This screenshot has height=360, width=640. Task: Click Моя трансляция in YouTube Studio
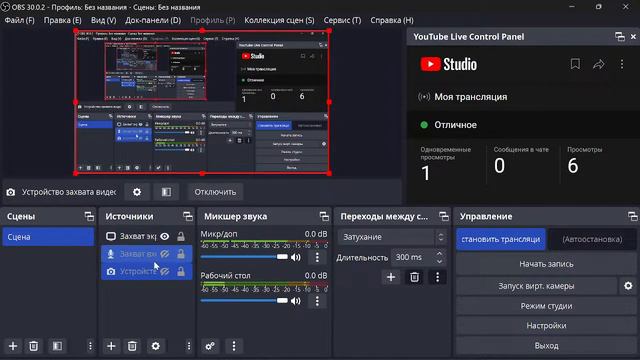471,97
